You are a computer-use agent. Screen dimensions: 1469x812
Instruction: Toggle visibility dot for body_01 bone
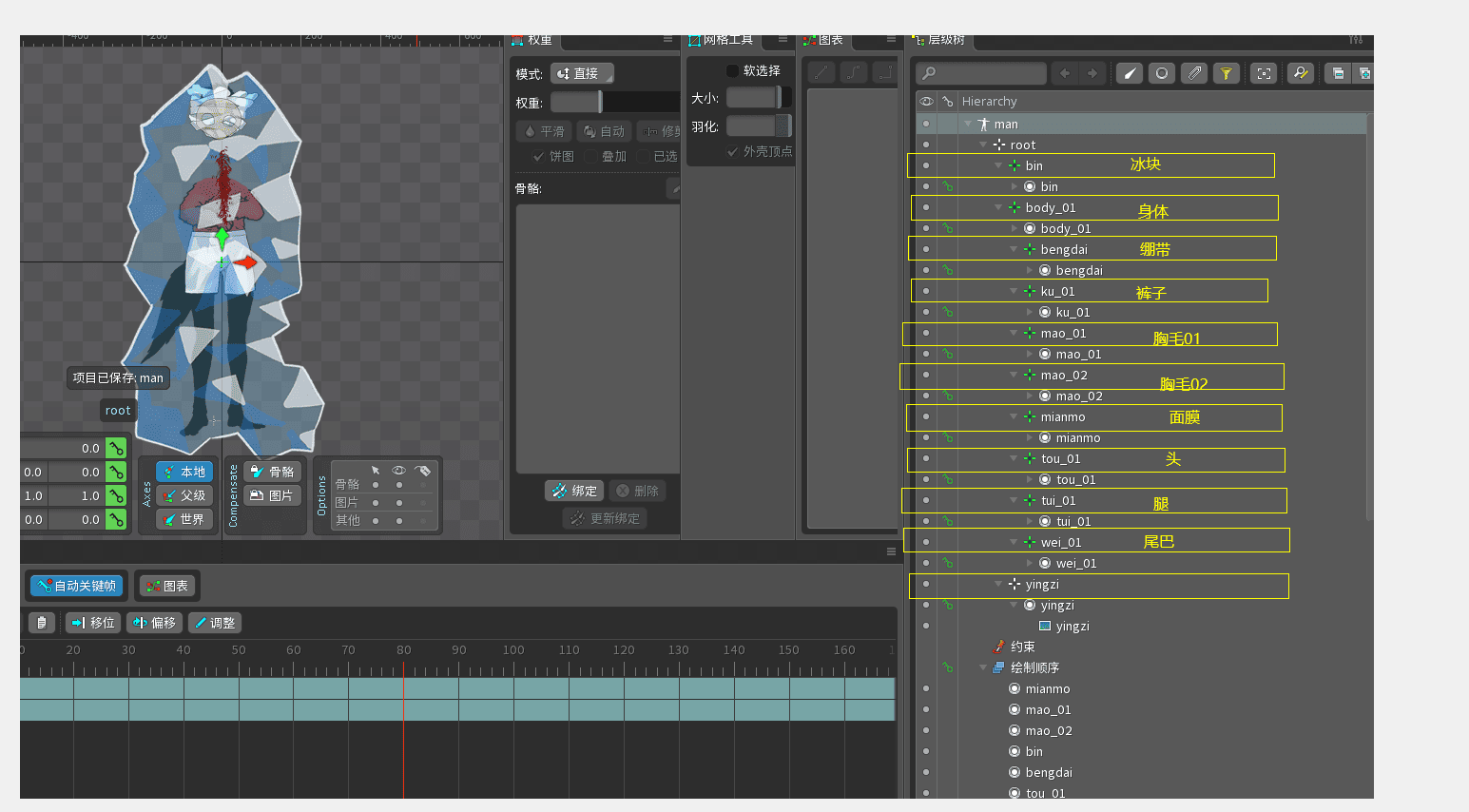(x=926, y=207)
